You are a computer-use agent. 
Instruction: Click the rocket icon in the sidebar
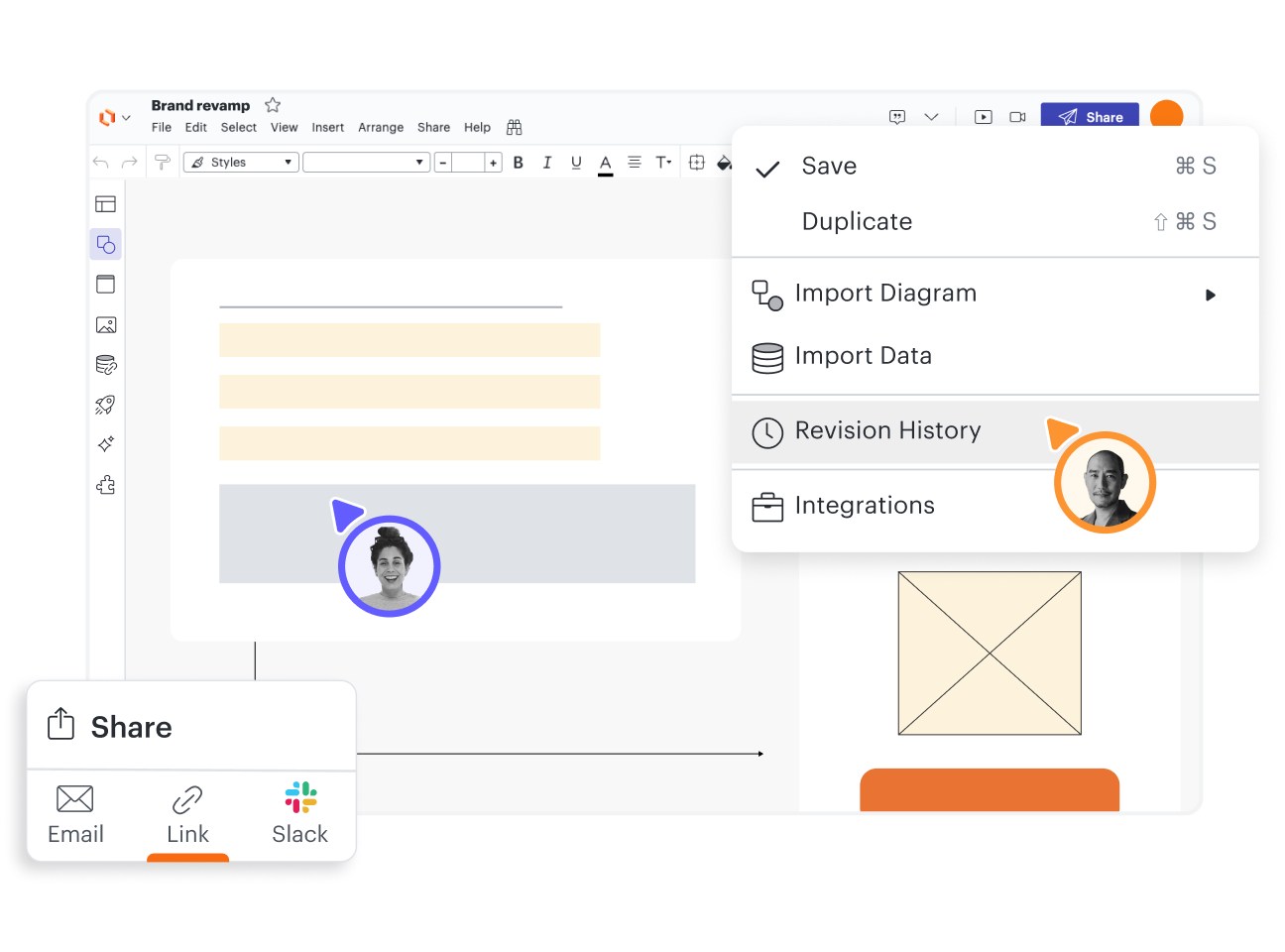(x=106, y=405)
